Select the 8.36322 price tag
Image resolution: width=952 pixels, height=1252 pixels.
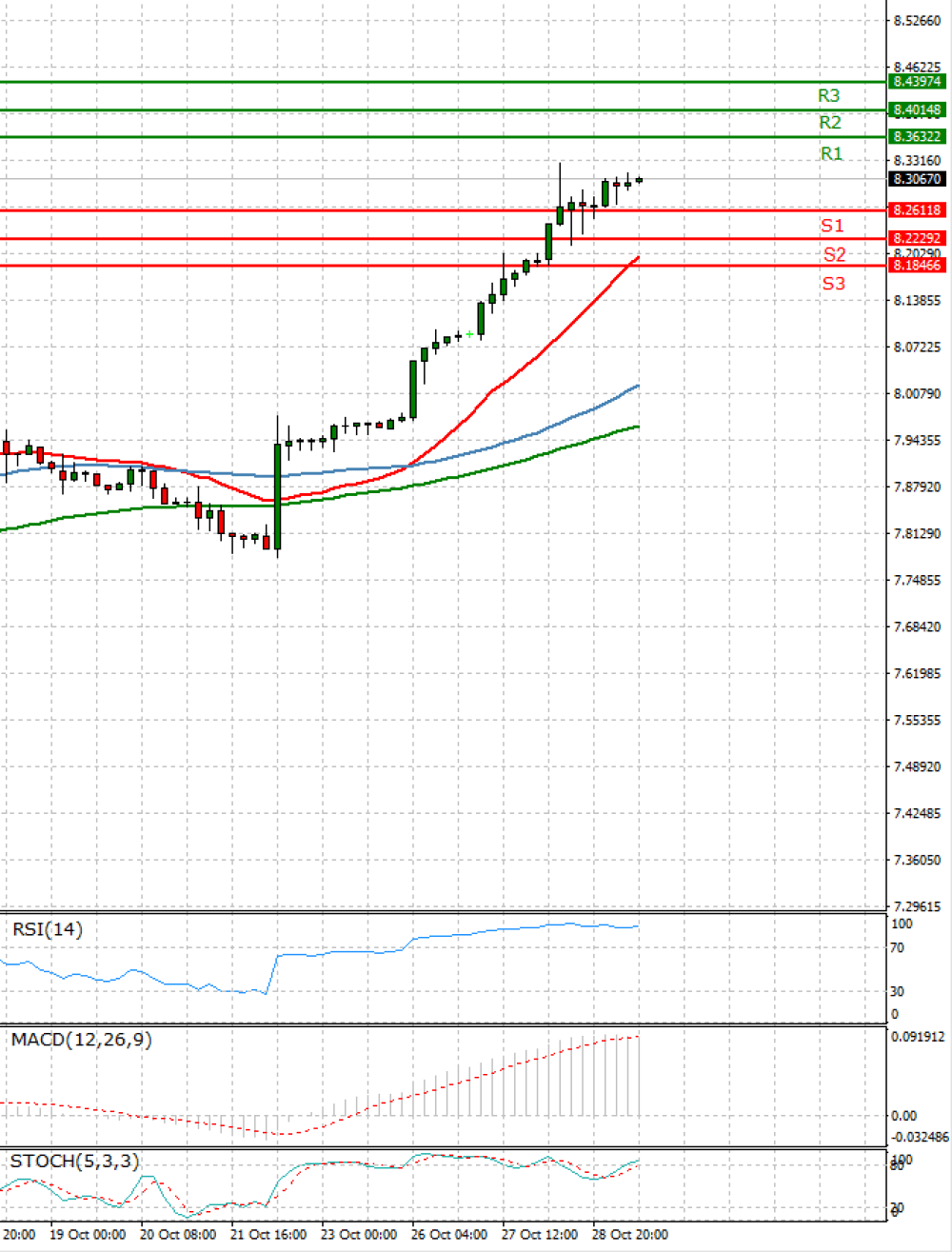[918, 136]
